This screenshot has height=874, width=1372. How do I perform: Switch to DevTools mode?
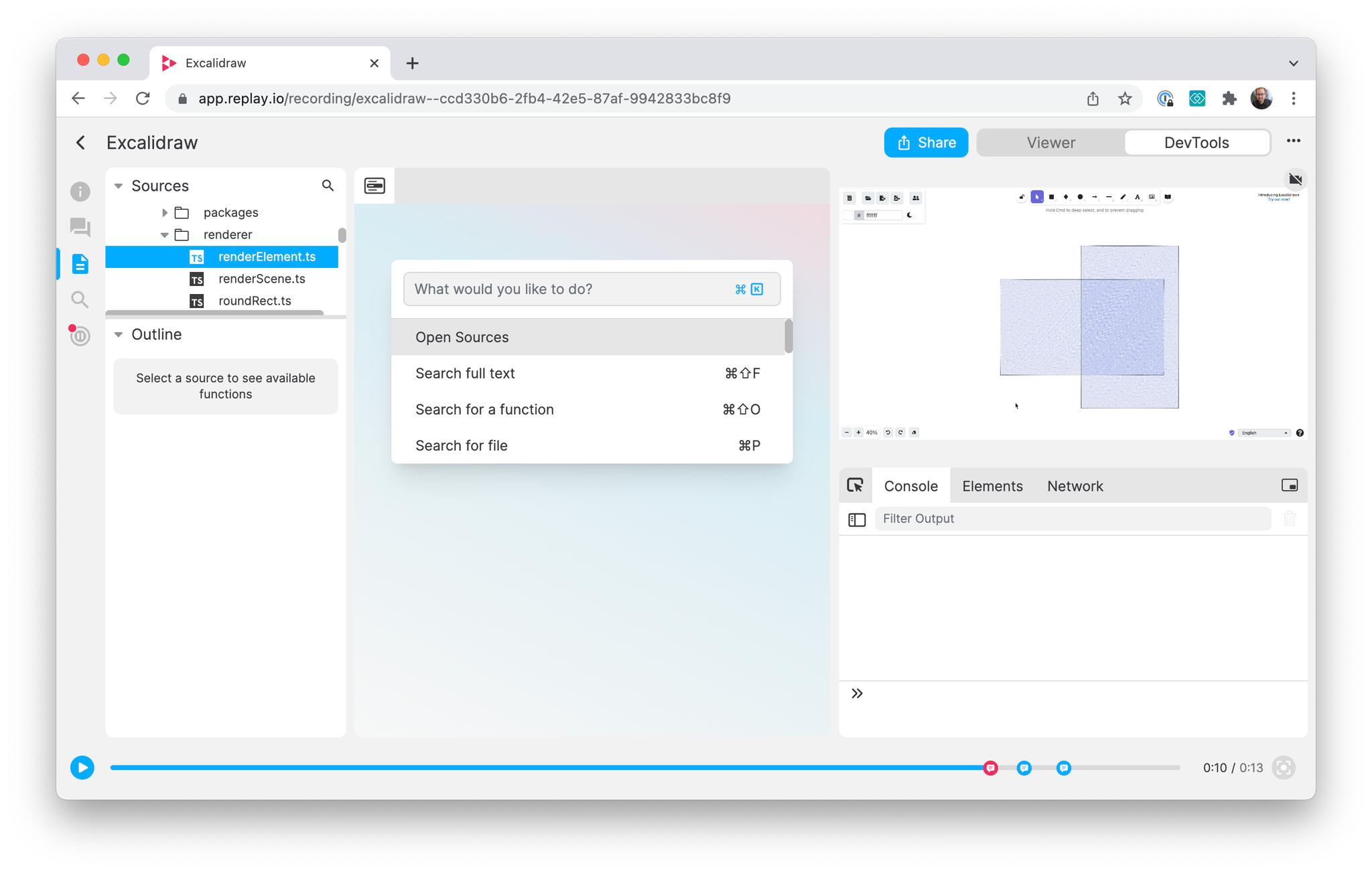(1196, 143)
